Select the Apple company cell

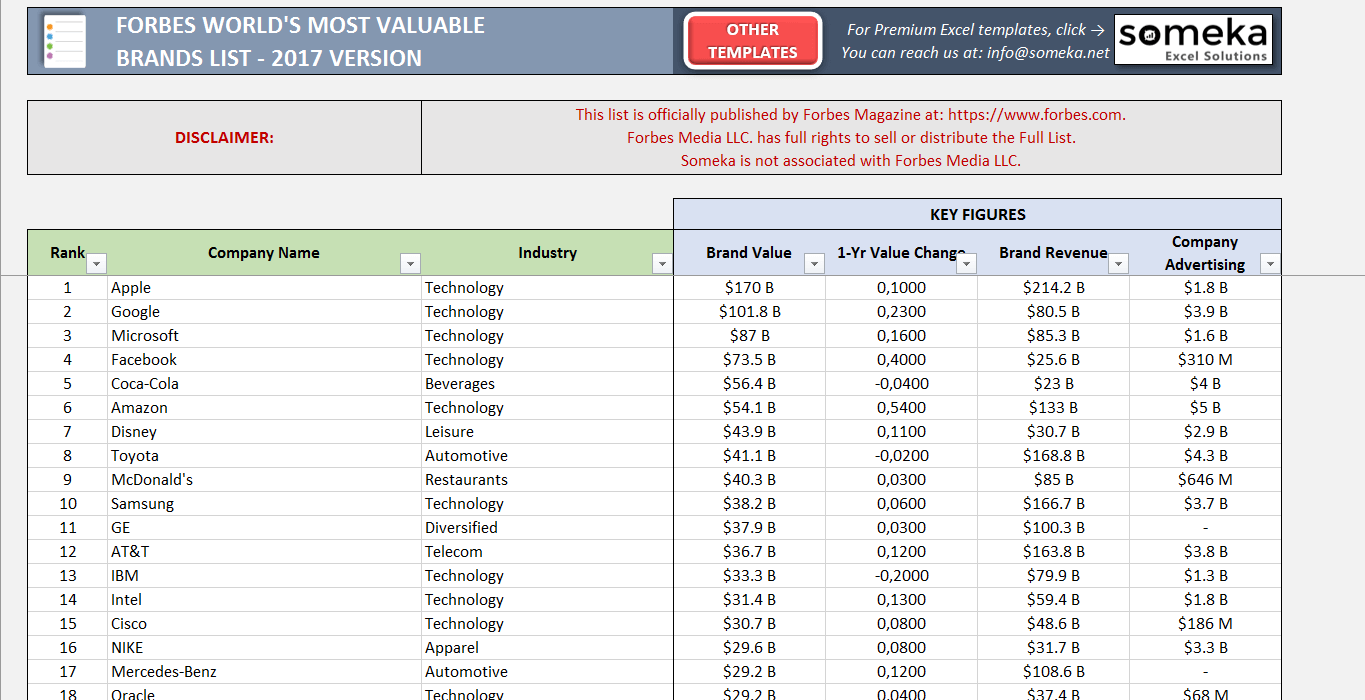pyautogui.click(x=264, y=288)
